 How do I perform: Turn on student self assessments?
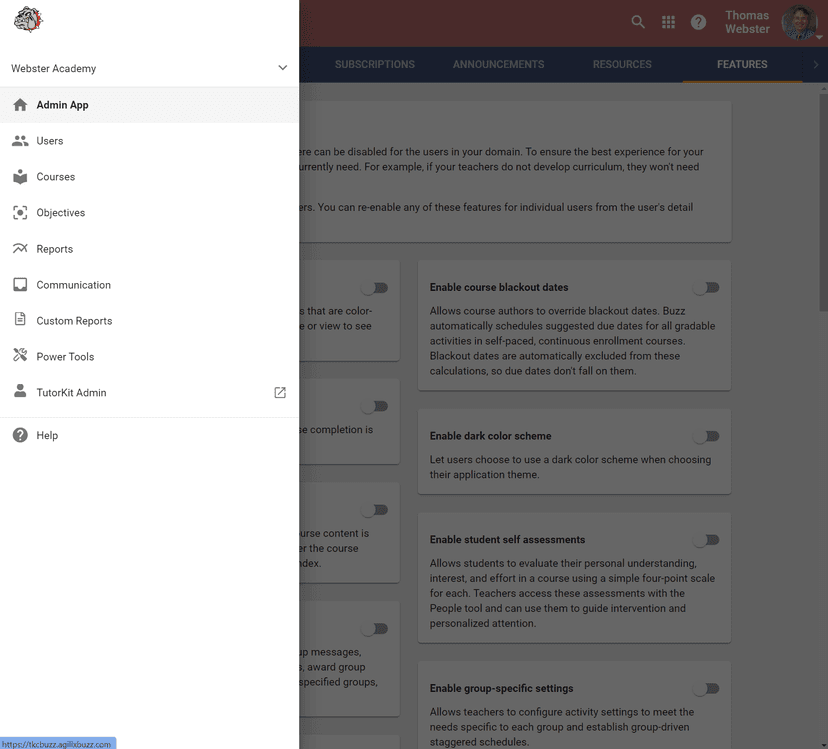[707, 540]
